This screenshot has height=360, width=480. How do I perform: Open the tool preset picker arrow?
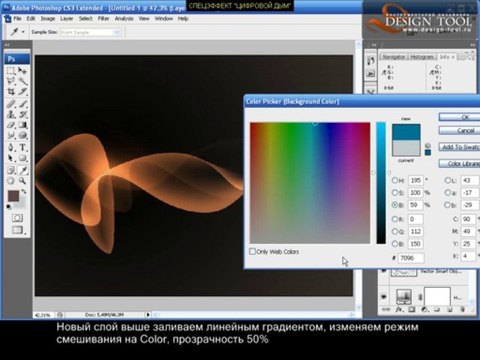point(23,32)
